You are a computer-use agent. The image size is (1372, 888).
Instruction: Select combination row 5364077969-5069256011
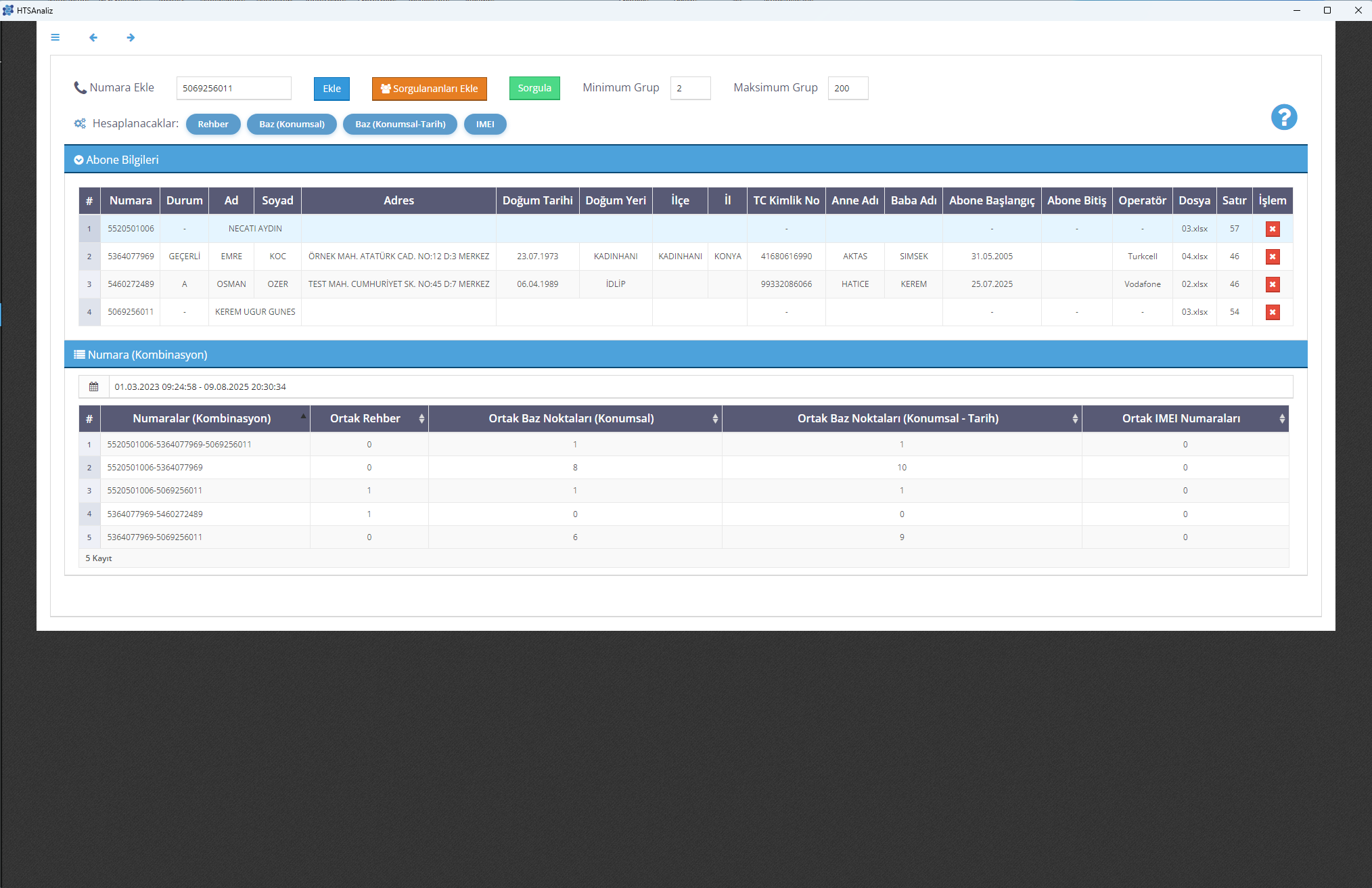click(684, 537)
